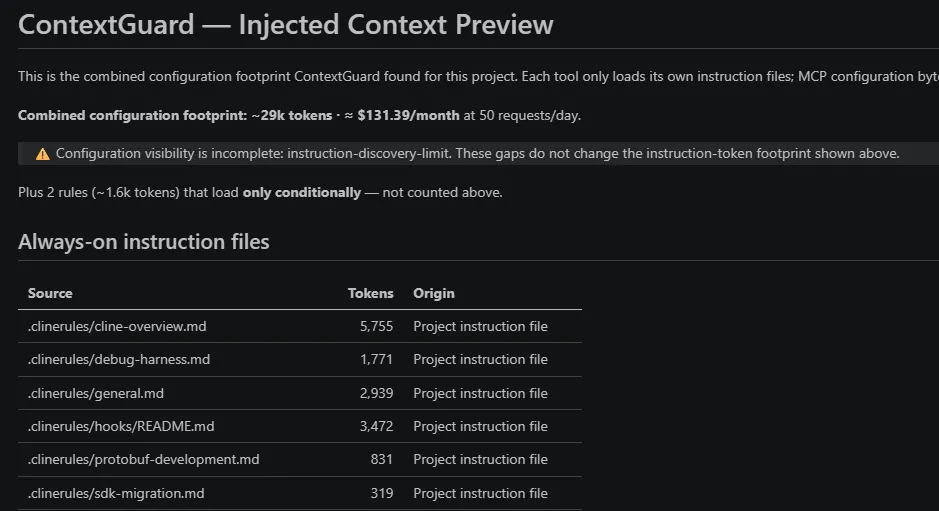The image size is (939, 511).
Task: Click the 831 token count
Action: point(381,459)
